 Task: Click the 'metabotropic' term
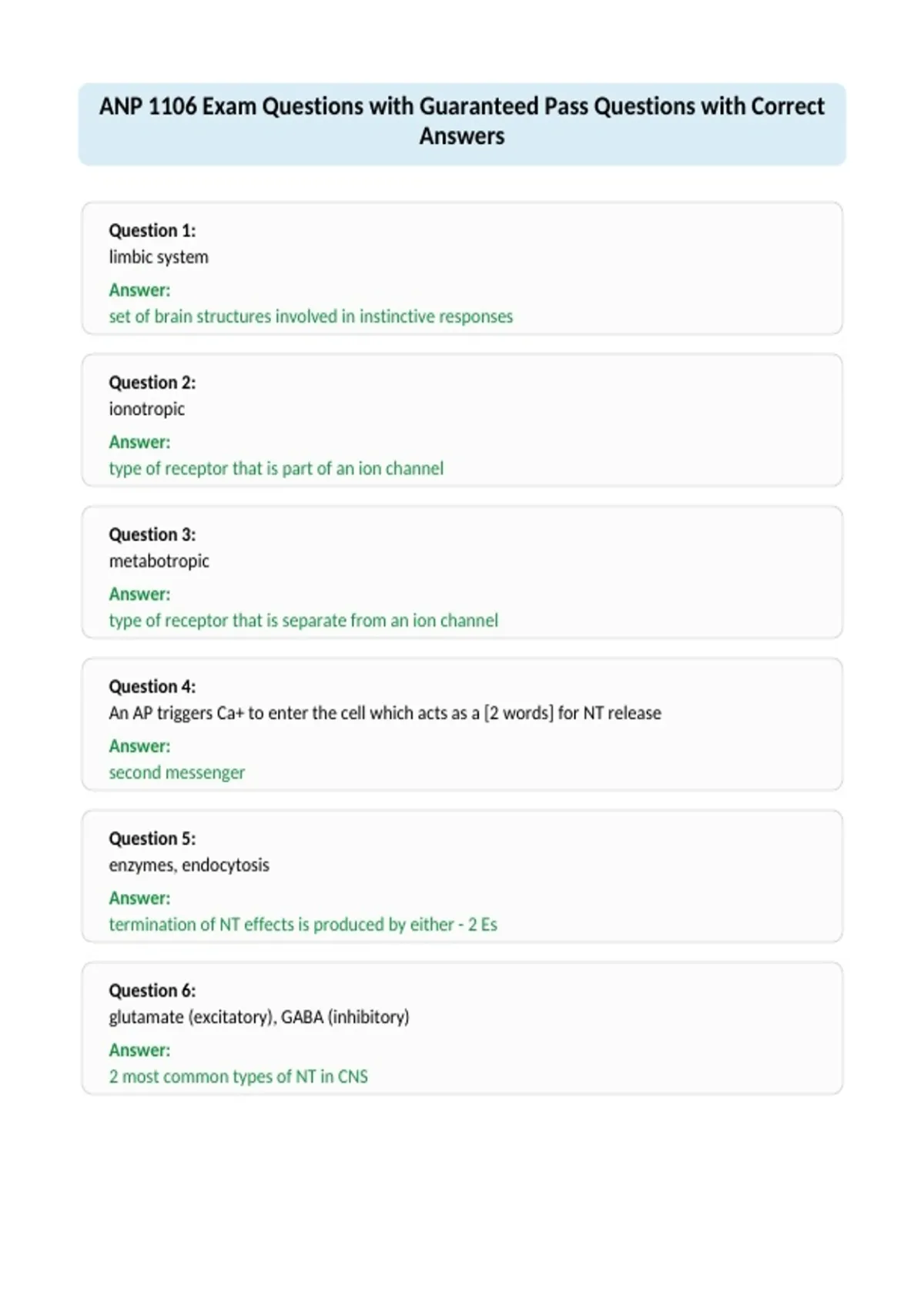(x=159, y=561)
